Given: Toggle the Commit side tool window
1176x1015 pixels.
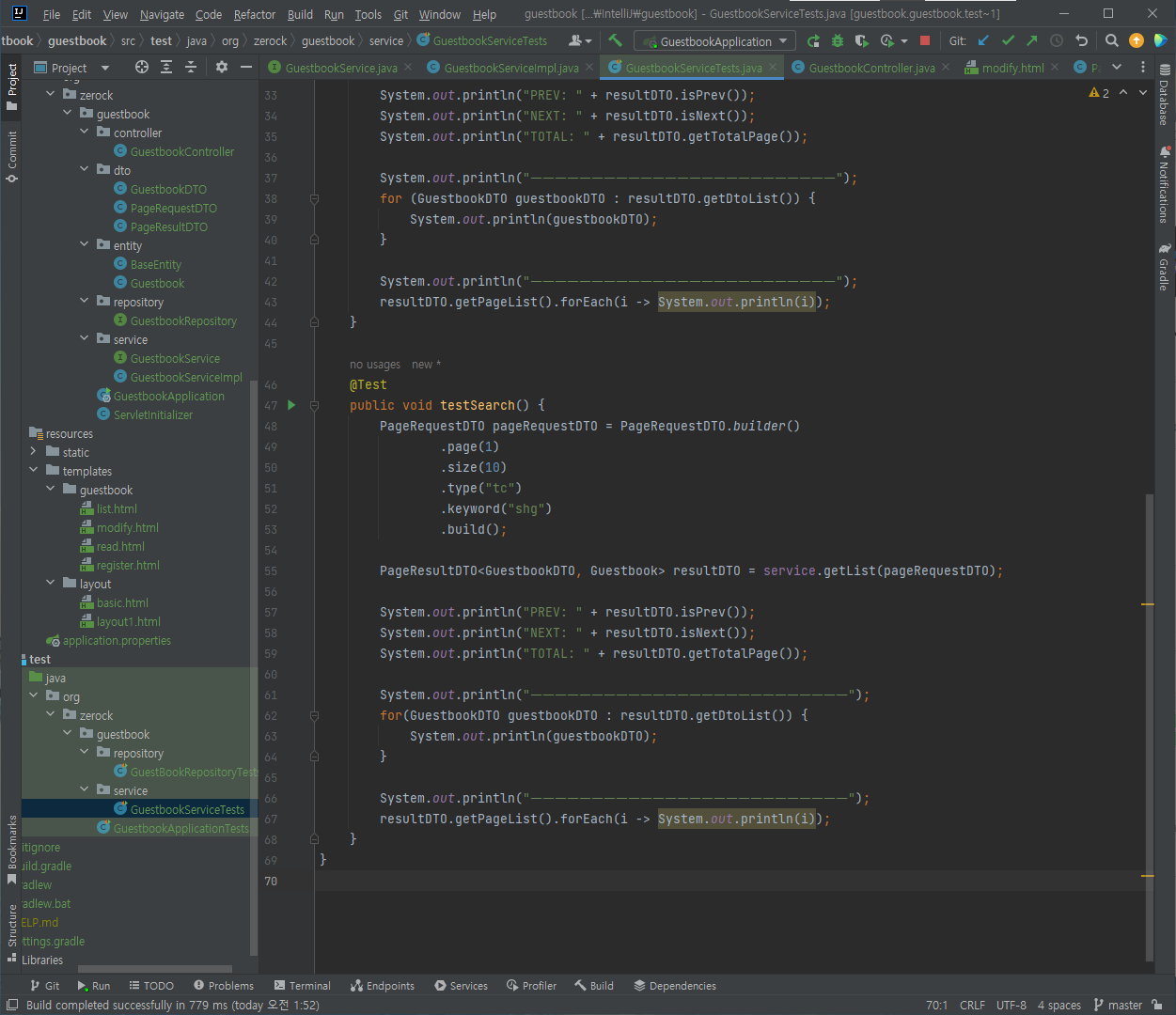Looking at the screenshot, I should [11, 156].
